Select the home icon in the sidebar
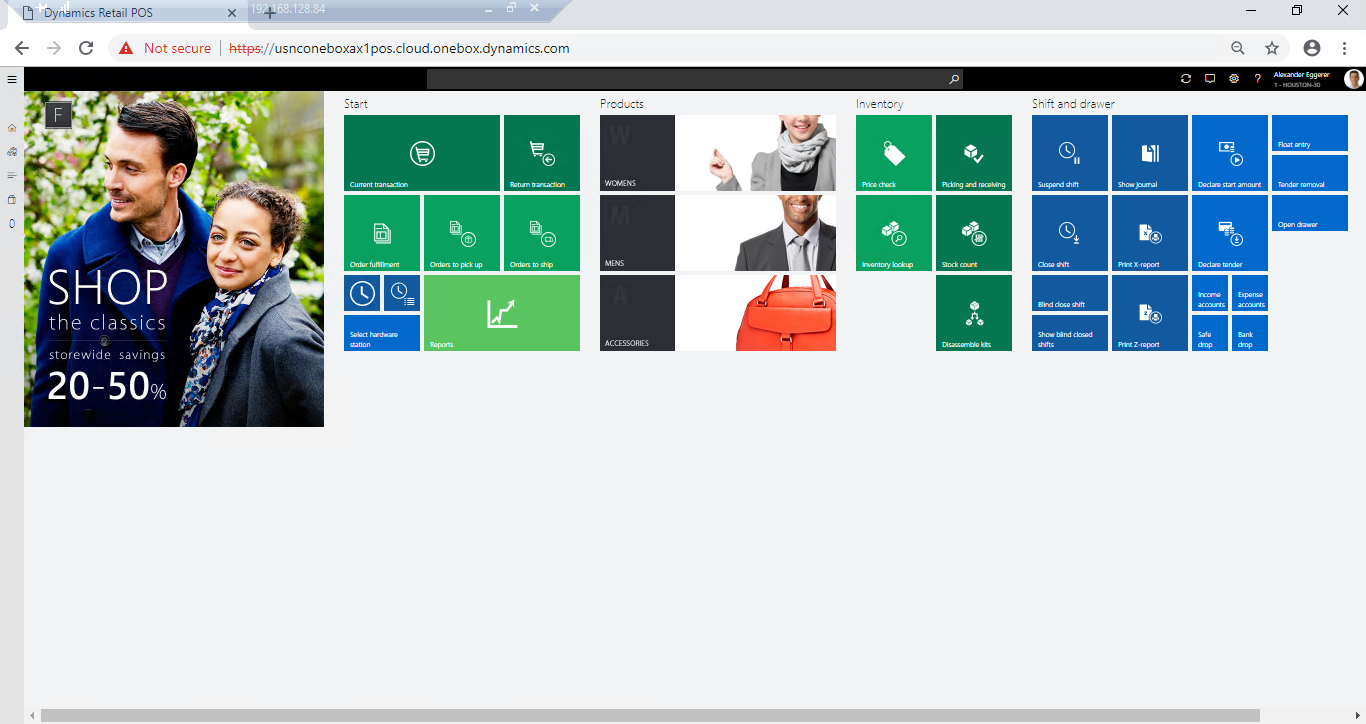1366x724 pixels. pyautogui.click(x=11, y=128)
